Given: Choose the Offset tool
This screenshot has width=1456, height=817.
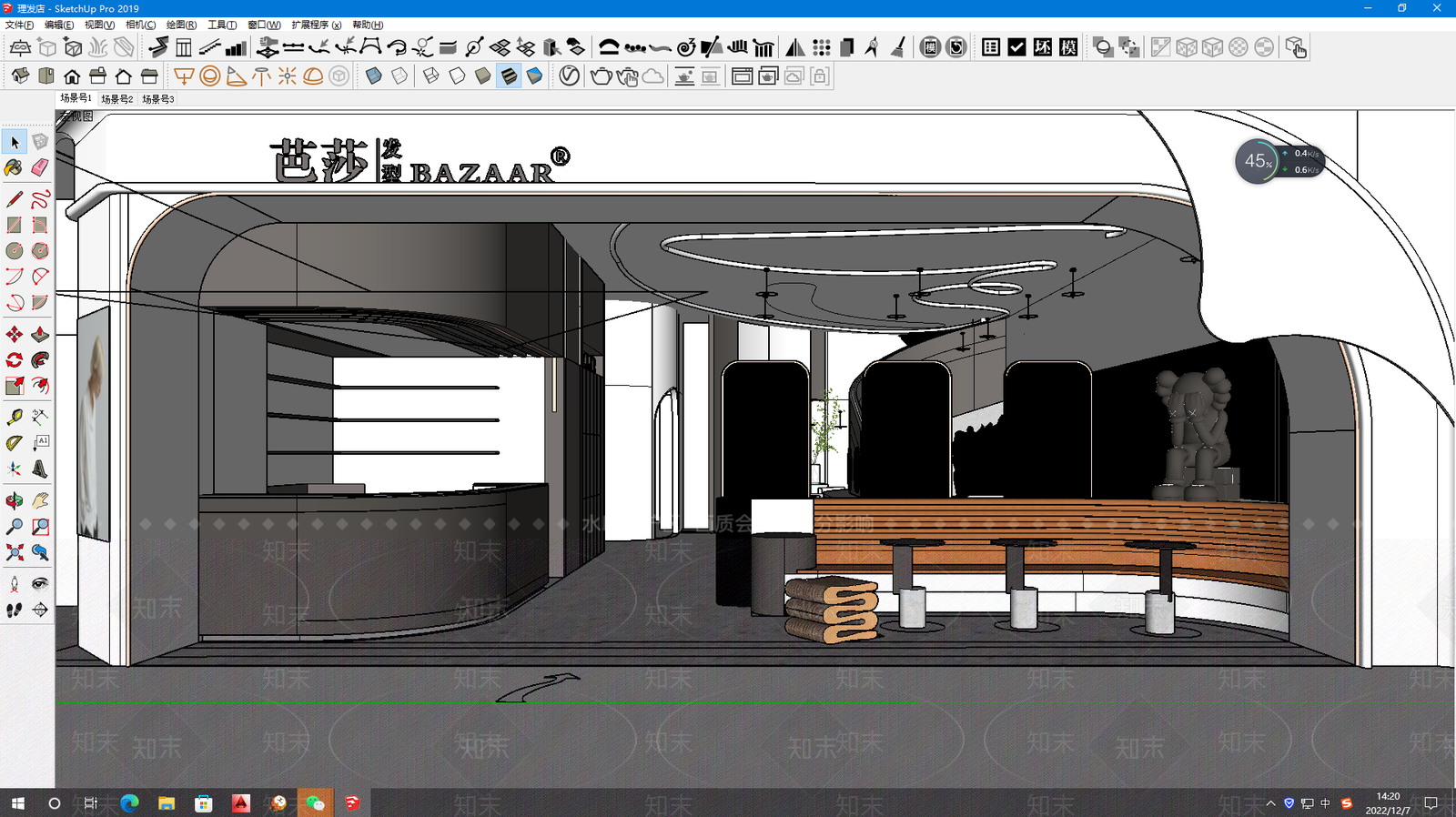Looking at the screenshot, I should coord(40,386).
